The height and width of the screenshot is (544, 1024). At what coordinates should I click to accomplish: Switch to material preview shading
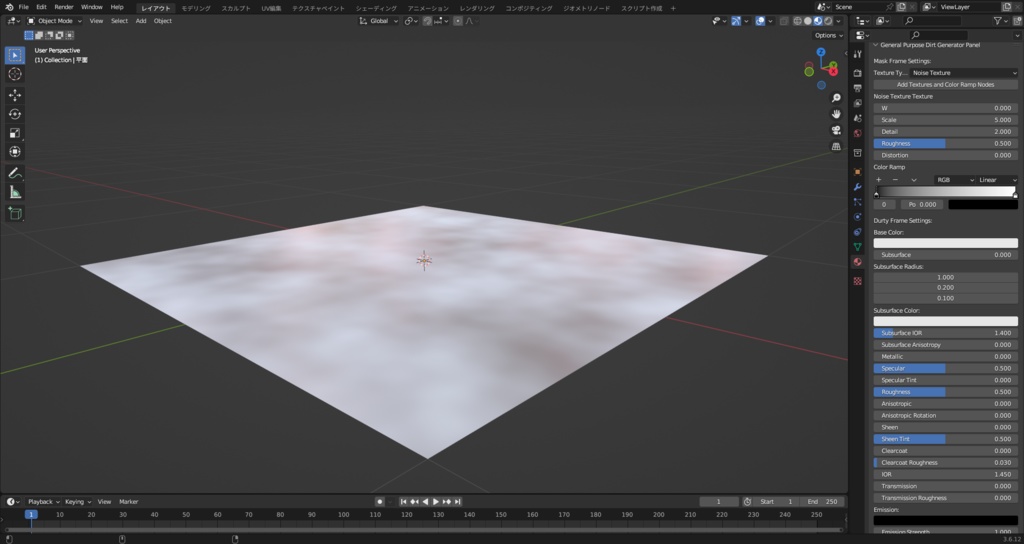point(818,21)
